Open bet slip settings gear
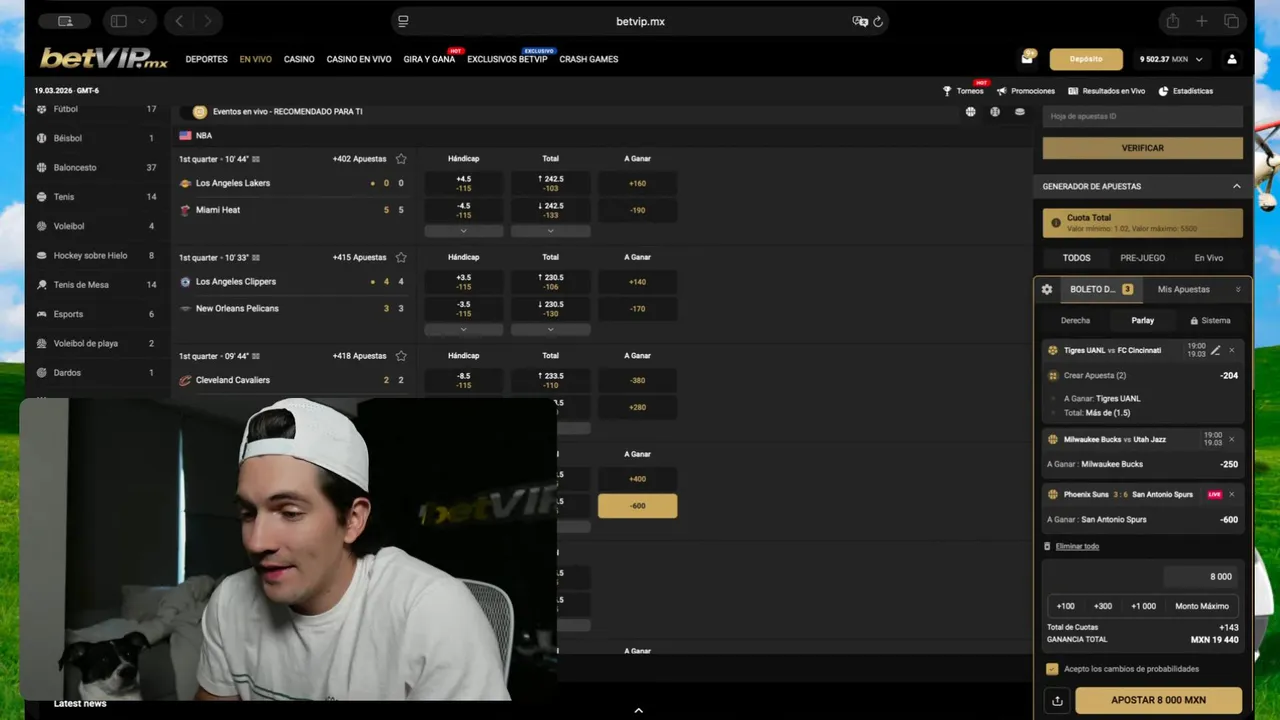This screenshot has height=720, width=1280. (1047, 289)
